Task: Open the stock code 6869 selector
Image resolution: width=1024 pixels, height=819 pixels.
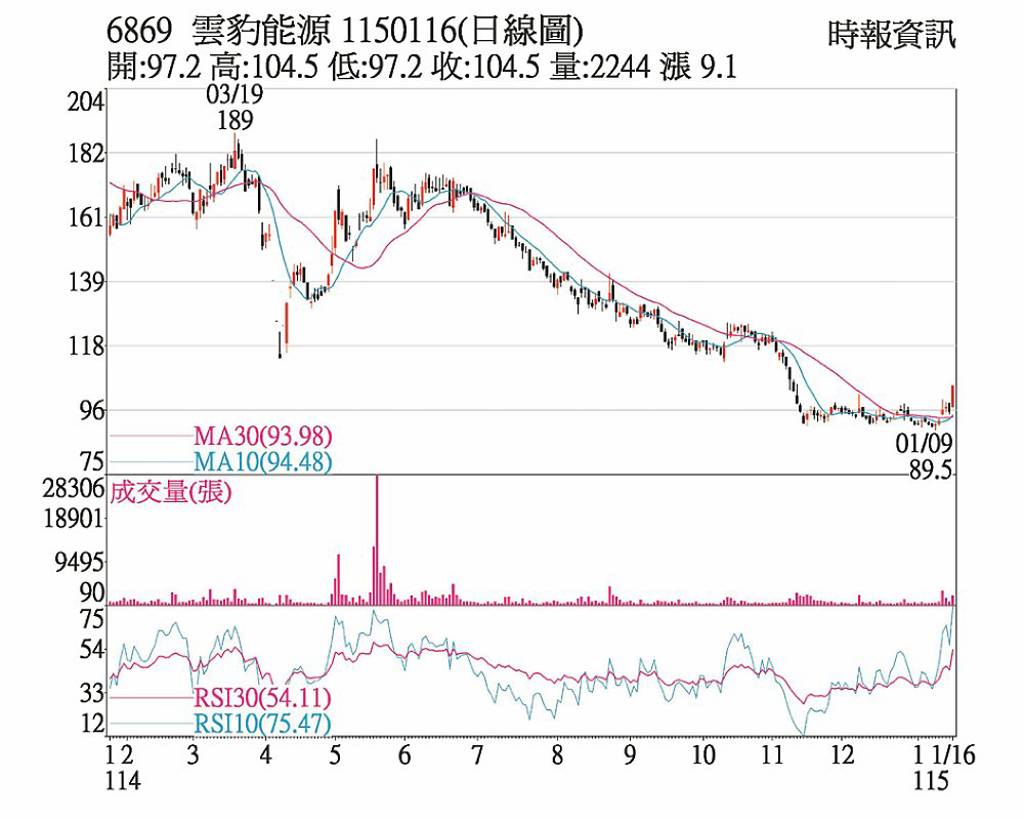Action: [x=136, y=34]
